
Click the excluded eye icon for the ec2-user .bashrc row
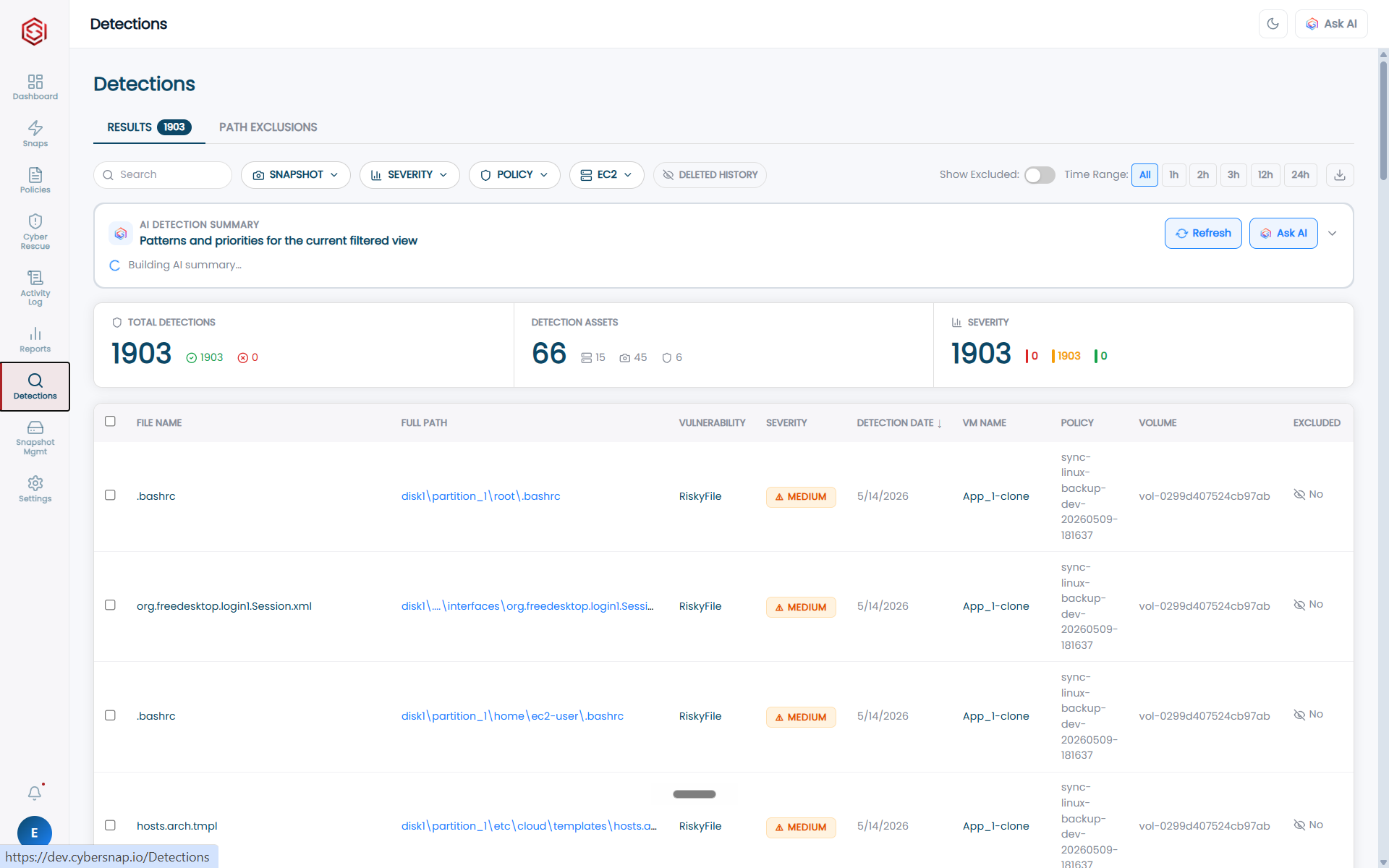(x=1299, y=715)
